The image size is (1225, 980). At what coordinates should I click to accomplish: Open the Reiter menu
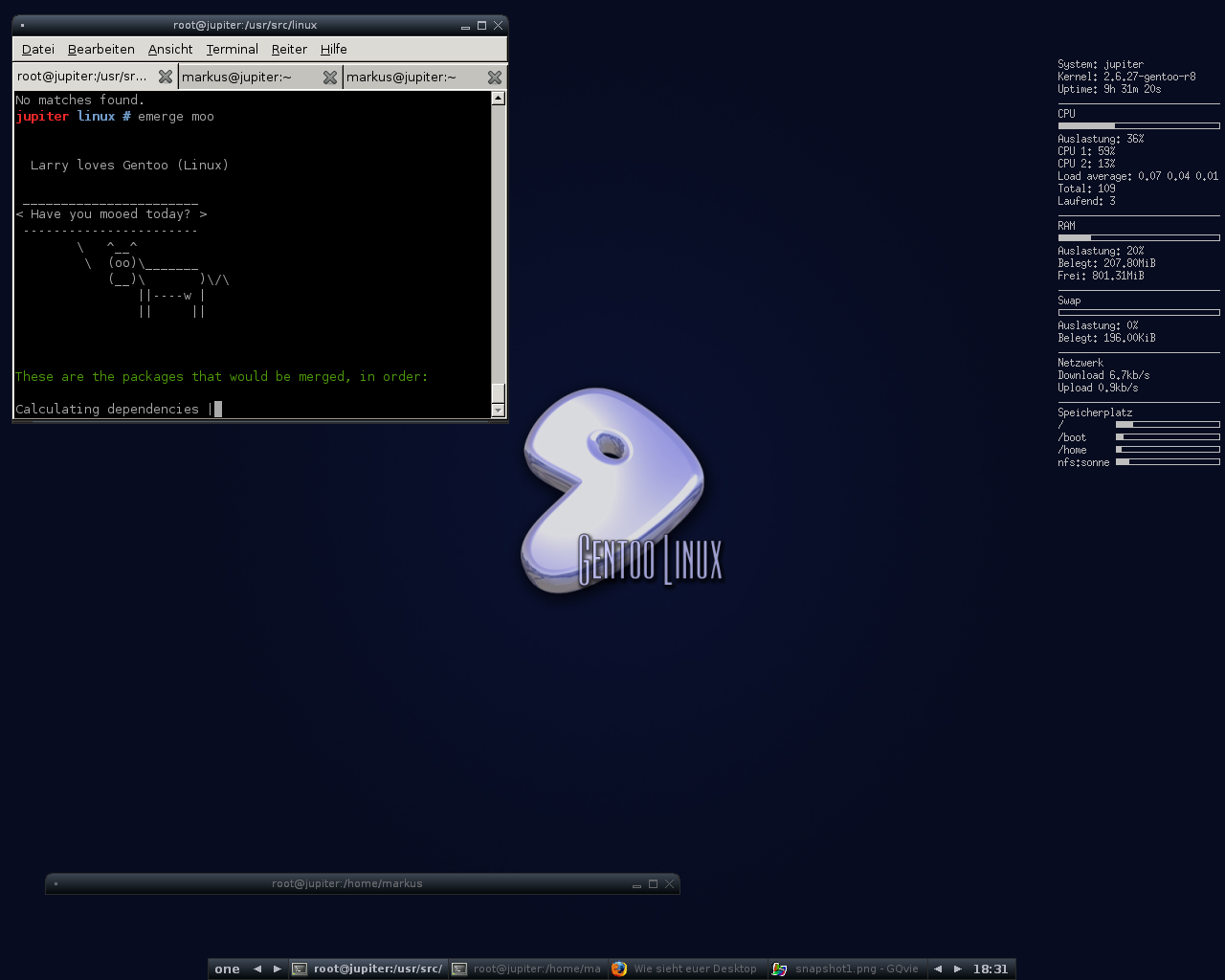coord(289,49)
